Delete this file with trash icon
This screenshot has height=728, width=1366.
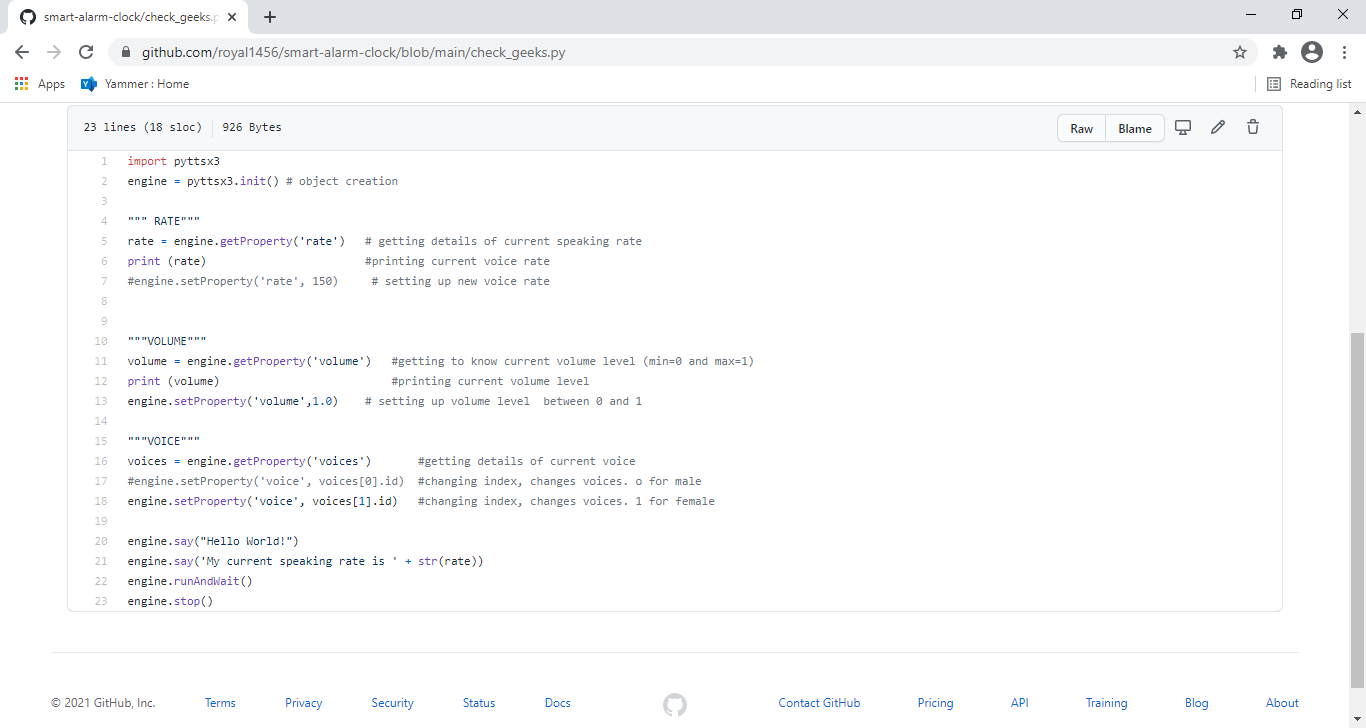click(1253, 128)
